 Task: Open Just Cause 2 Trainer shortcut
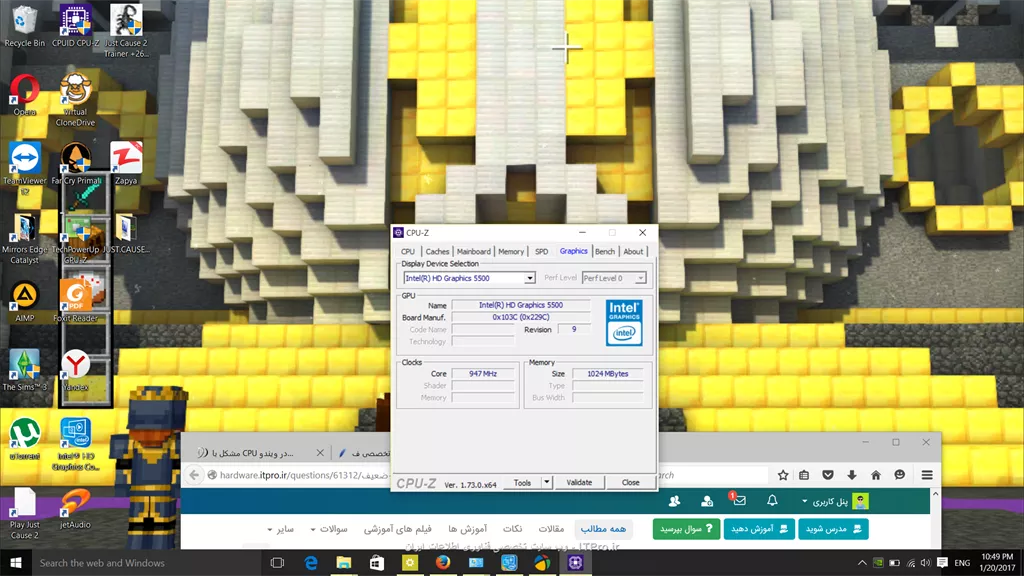126,31
